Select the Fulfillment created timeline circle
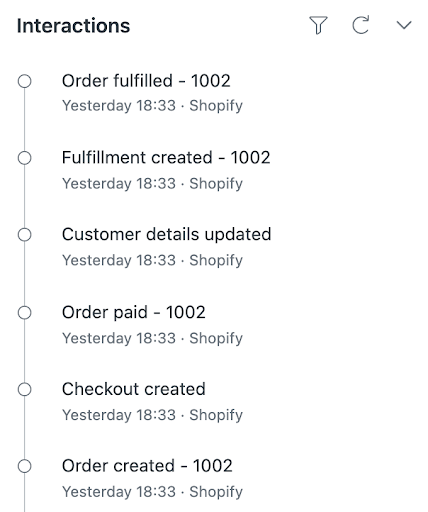The height and width of the screenshot is (512, 428). coord(24,158)
